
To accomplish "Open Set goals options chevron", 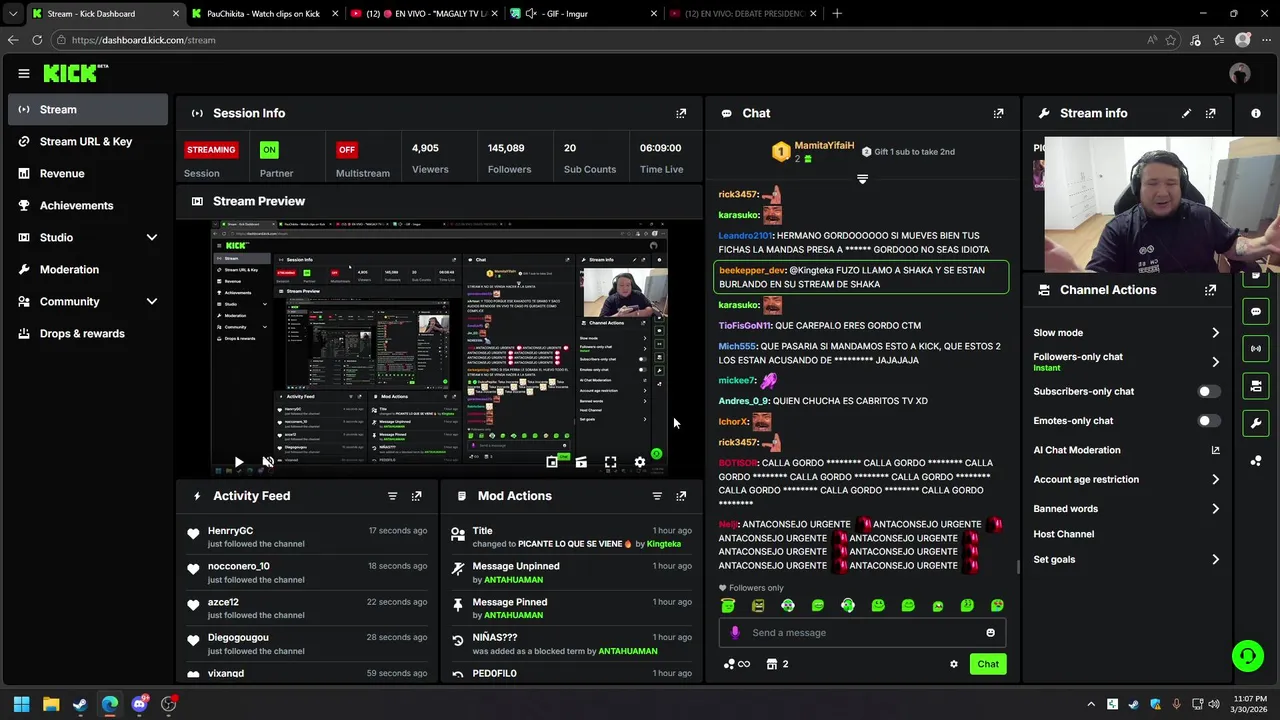I will coord(1215,560).
